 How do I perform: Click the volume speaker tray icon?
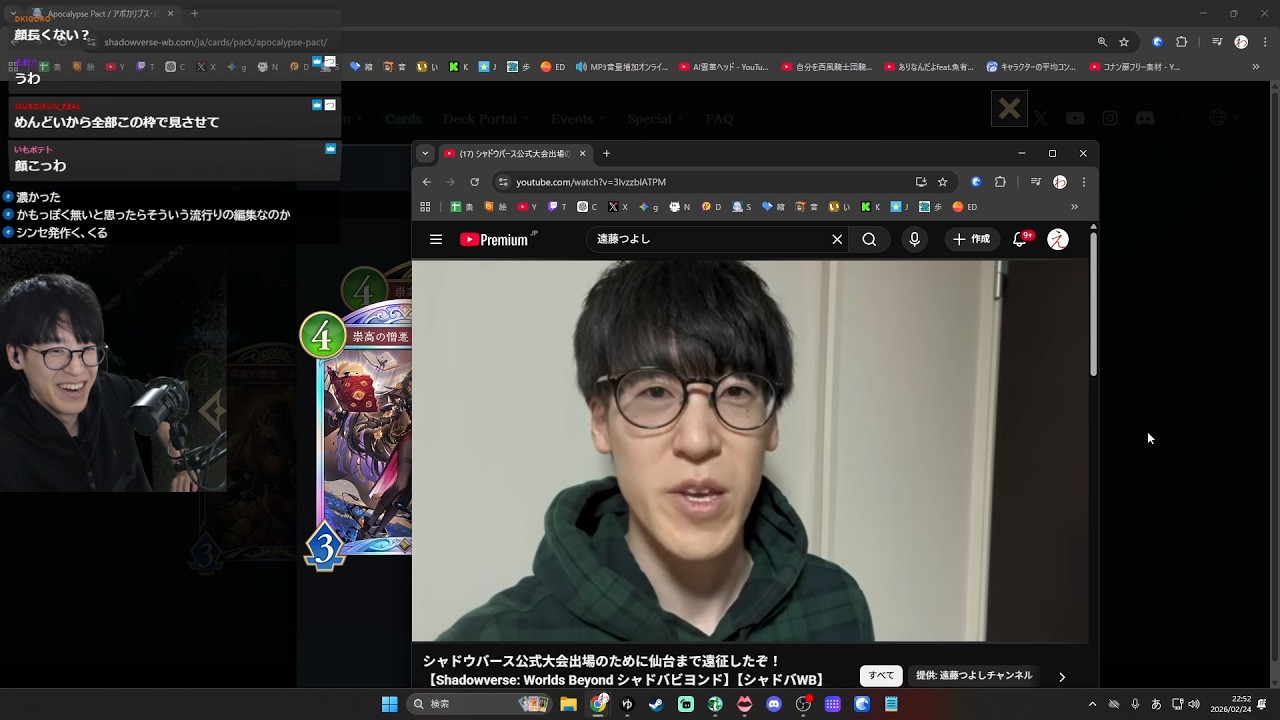point(1194,704)
